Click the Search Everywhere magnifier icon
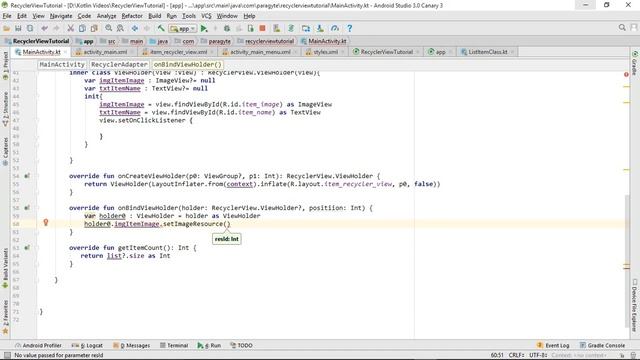Image resolution: width=640 pixels, height=360 pixels. [x=622, y=27]
